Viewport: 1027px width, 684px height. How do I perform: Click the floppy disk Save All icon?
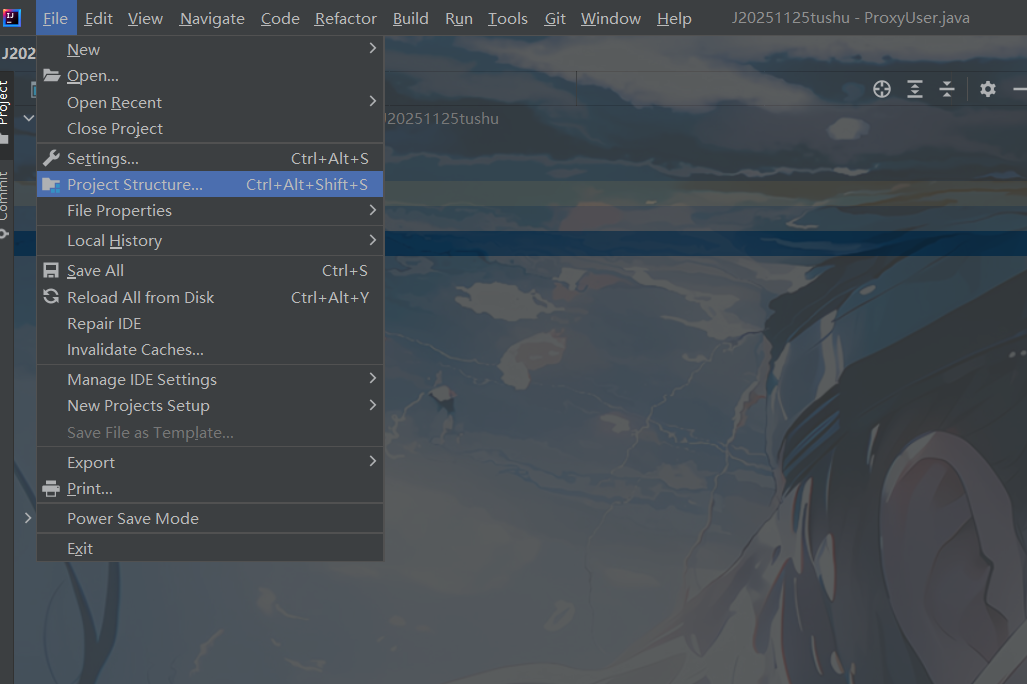(51, 271)
